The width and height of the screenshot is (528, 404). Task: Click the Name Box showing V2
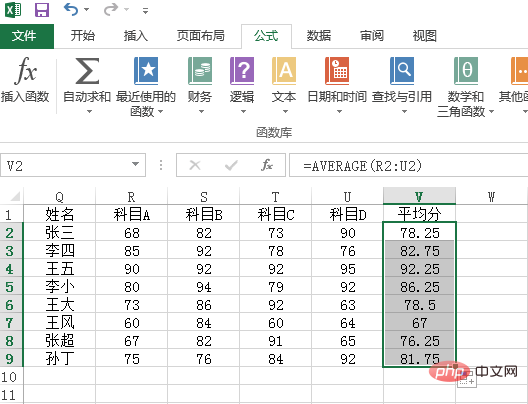[x=72, y=165]
